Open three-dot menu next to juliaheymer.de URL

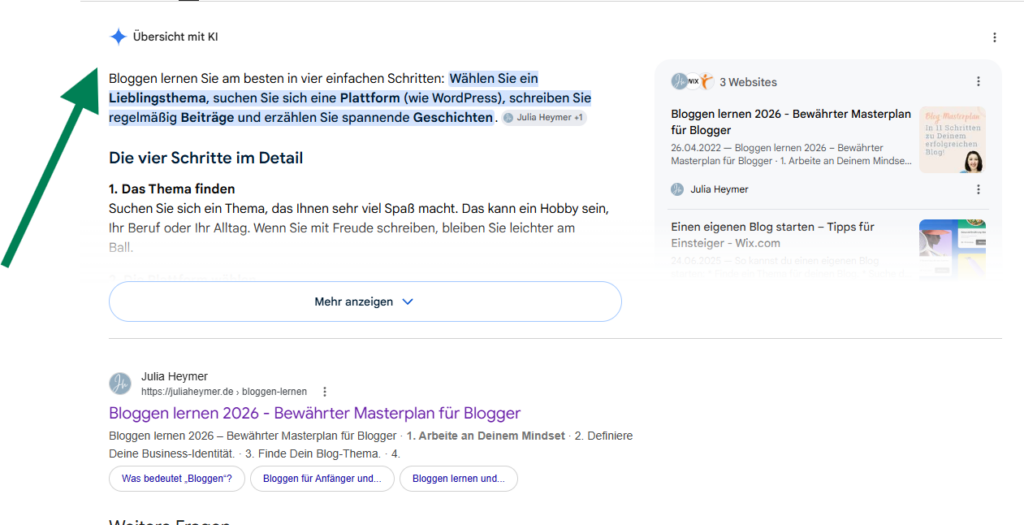(325, 392)
